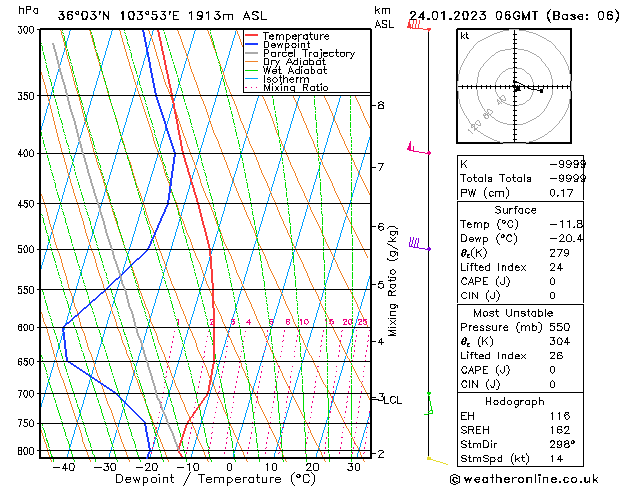Click the 'Isotherm' legend label
This screenshot has height=486, width=629.
coord(286,79)
